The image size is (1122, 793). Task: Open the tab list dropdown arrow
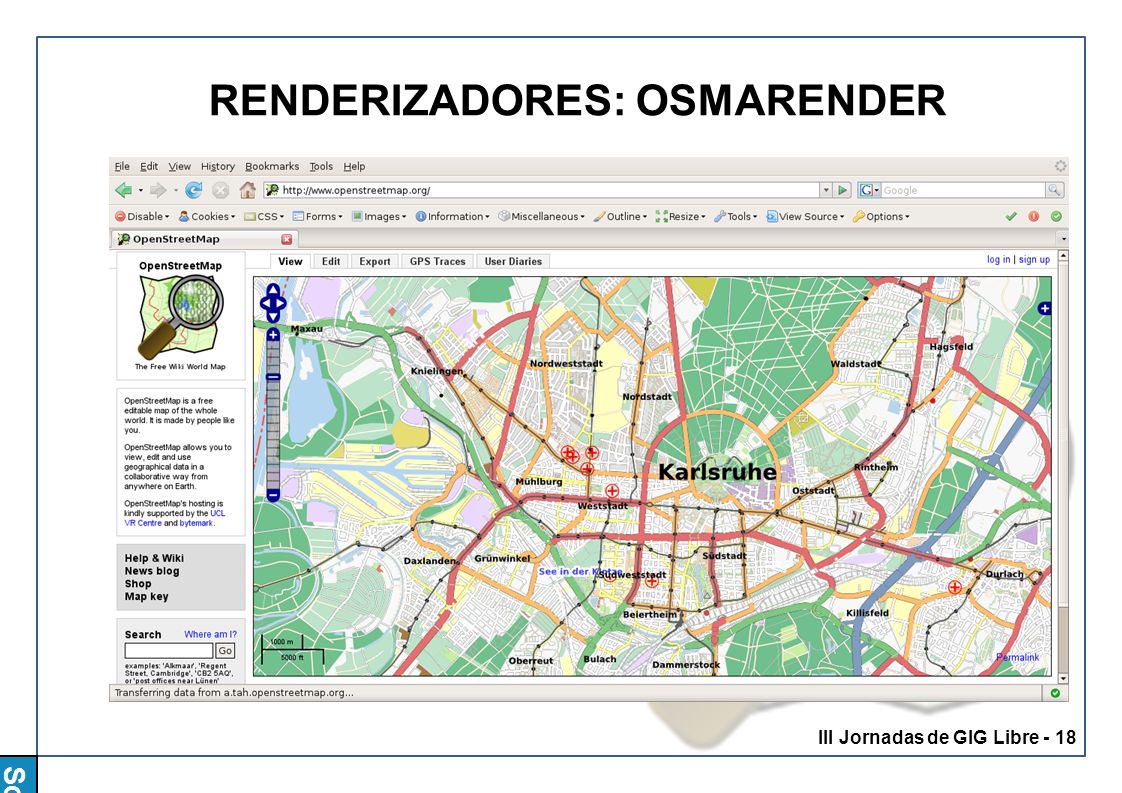pyautogui.click(x=1063, y=239)
